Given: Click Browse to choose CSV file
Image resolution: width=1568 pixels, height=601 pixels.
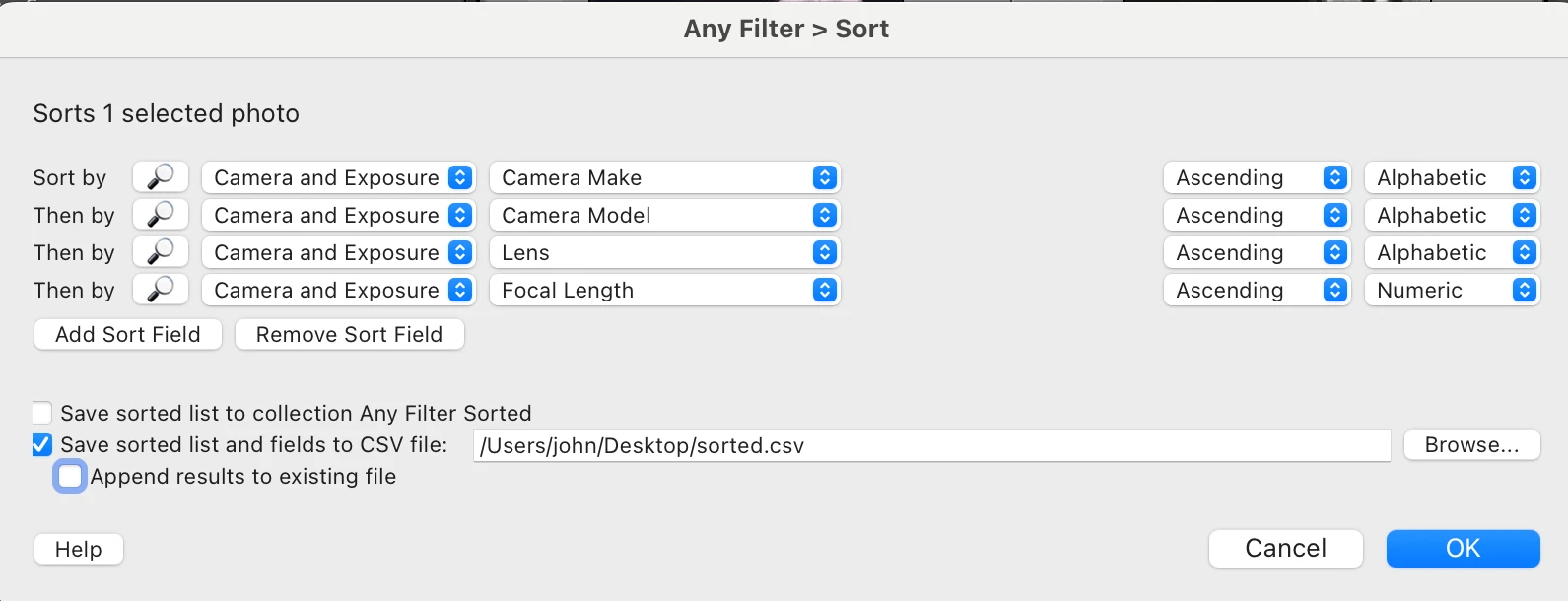Looking at the screenshot, I should pyautogui.click(x=1471, y=444).
